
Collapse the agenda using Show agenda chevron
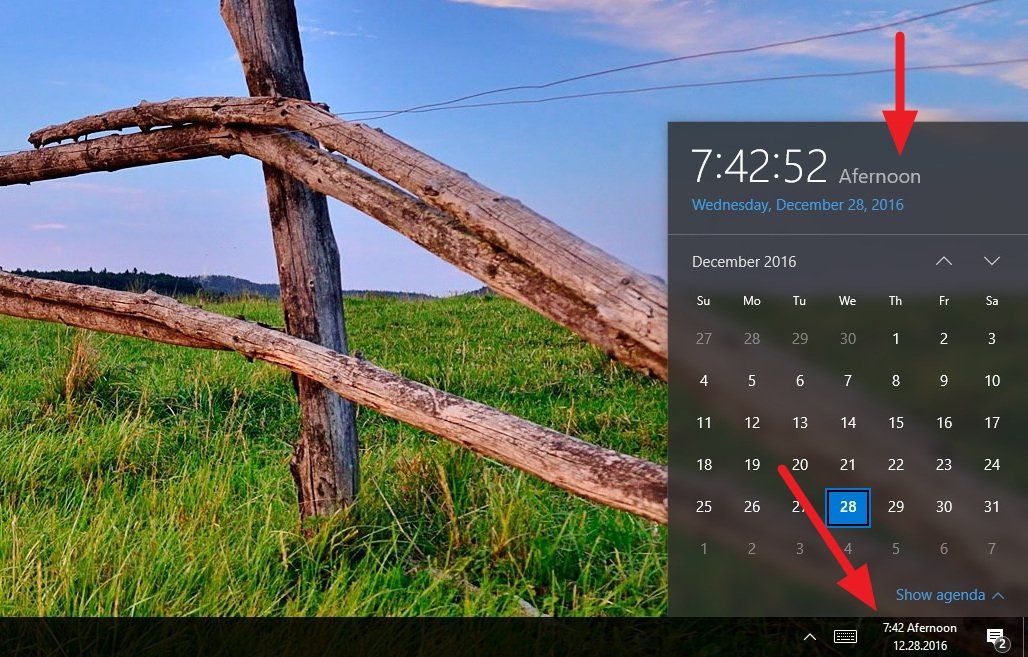[x=997, y=594]
